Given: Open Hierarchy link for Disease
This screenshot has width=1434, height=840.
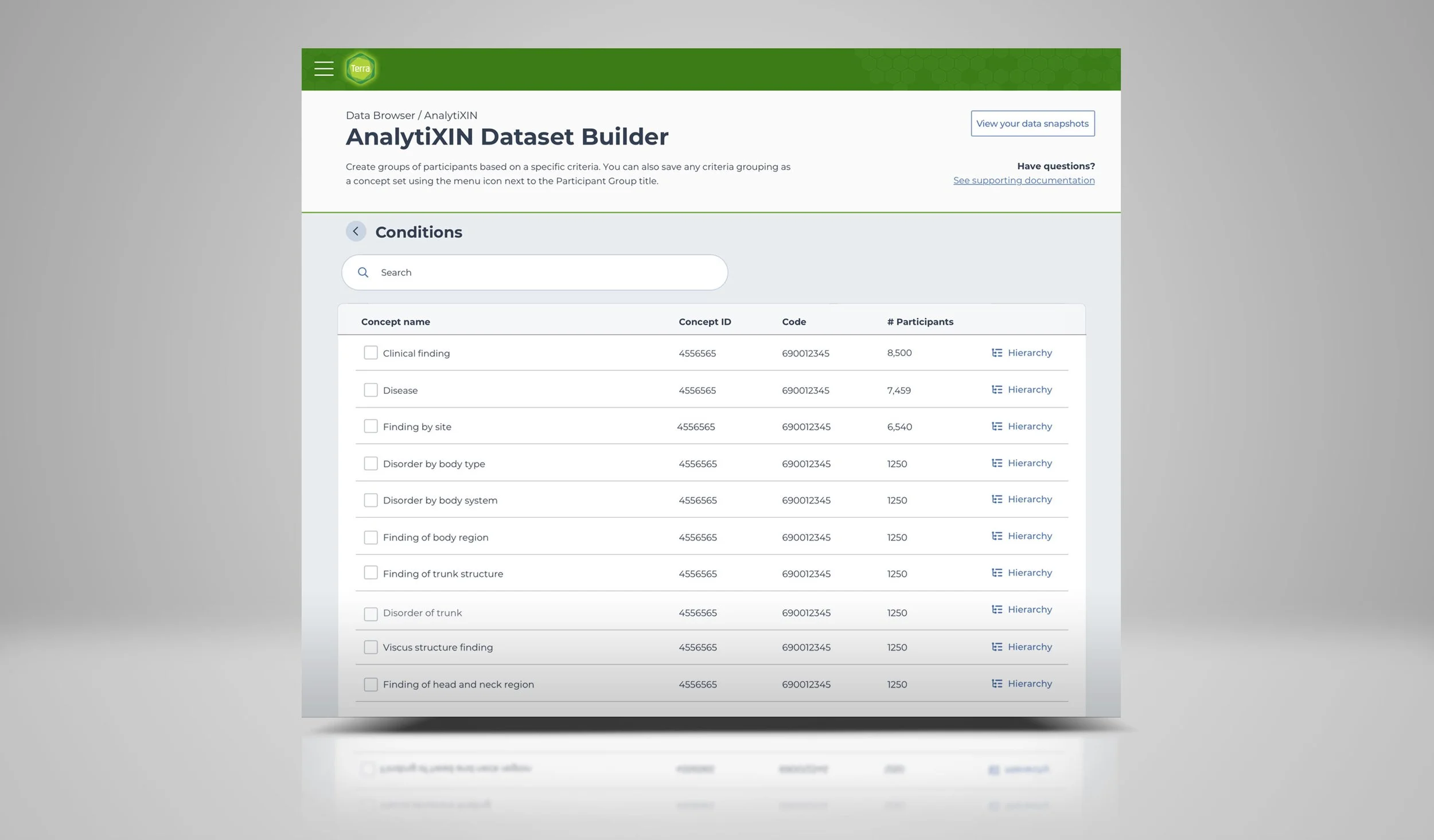Looking at the screenshot, I should [x=1030, y=390].
